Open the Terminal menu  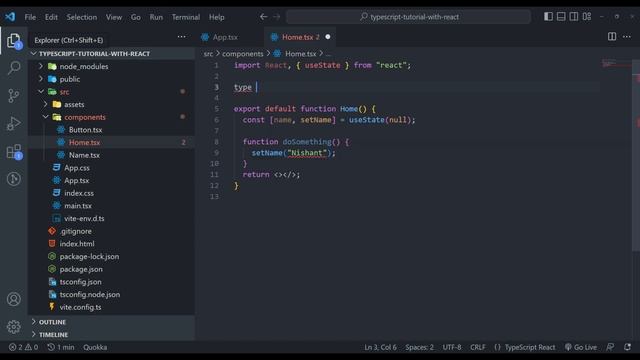pos(186,17)
